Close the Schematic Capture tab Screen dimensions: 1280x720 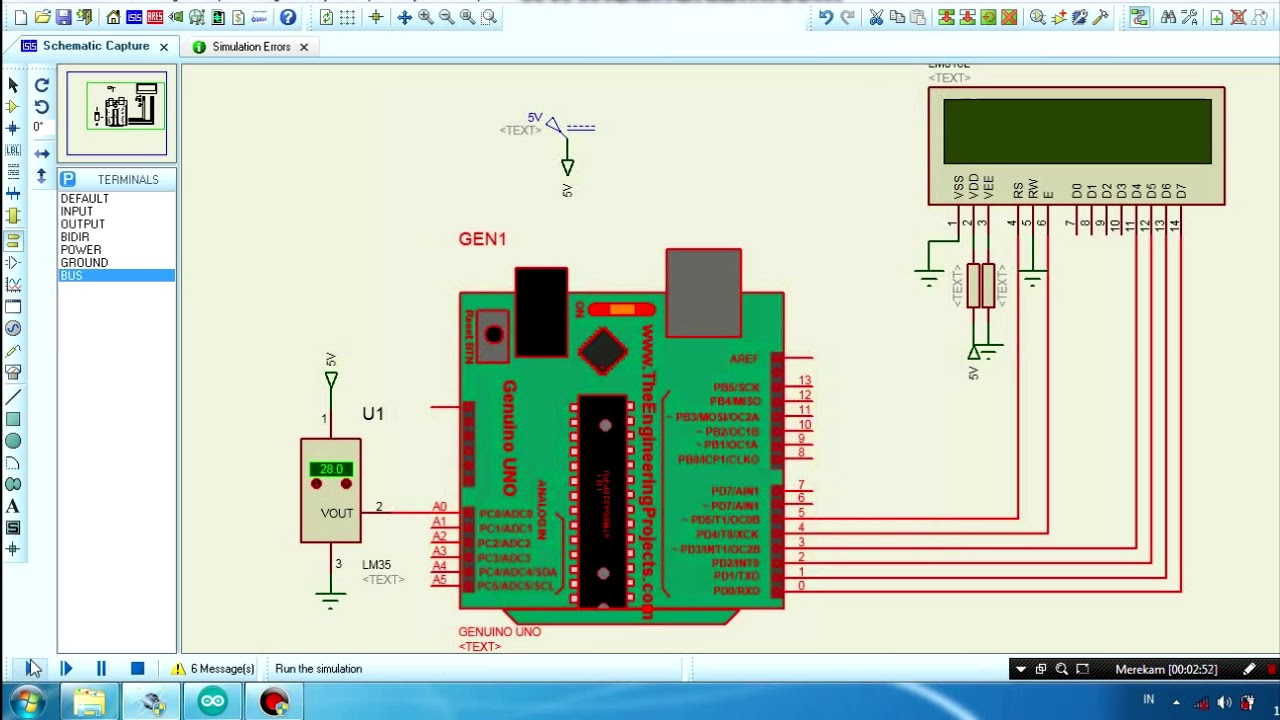164,47
